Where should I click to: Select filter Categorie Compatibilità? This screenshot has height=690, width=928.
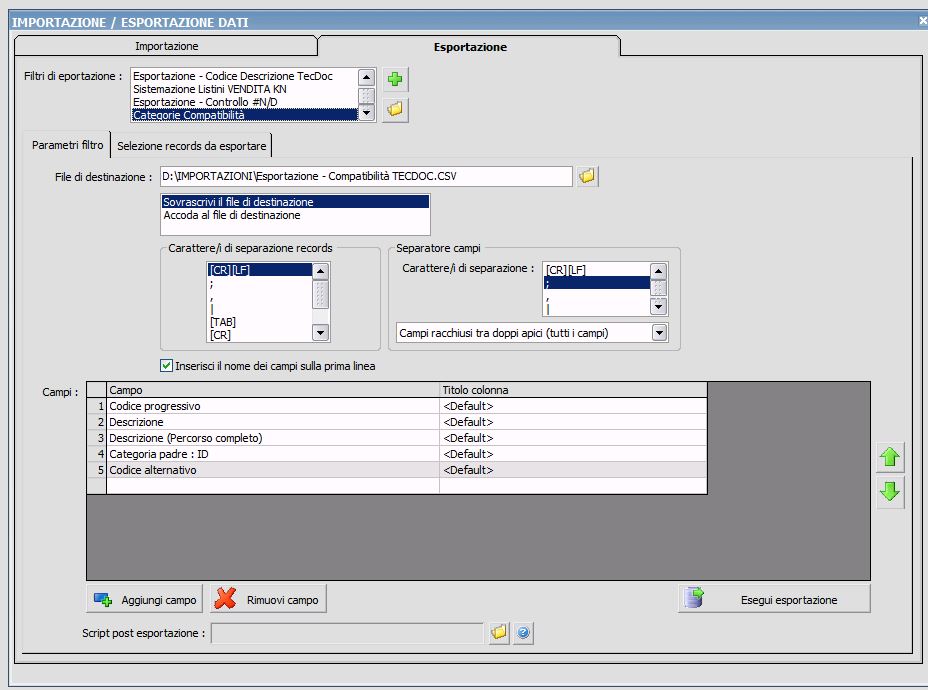[244, 115]
